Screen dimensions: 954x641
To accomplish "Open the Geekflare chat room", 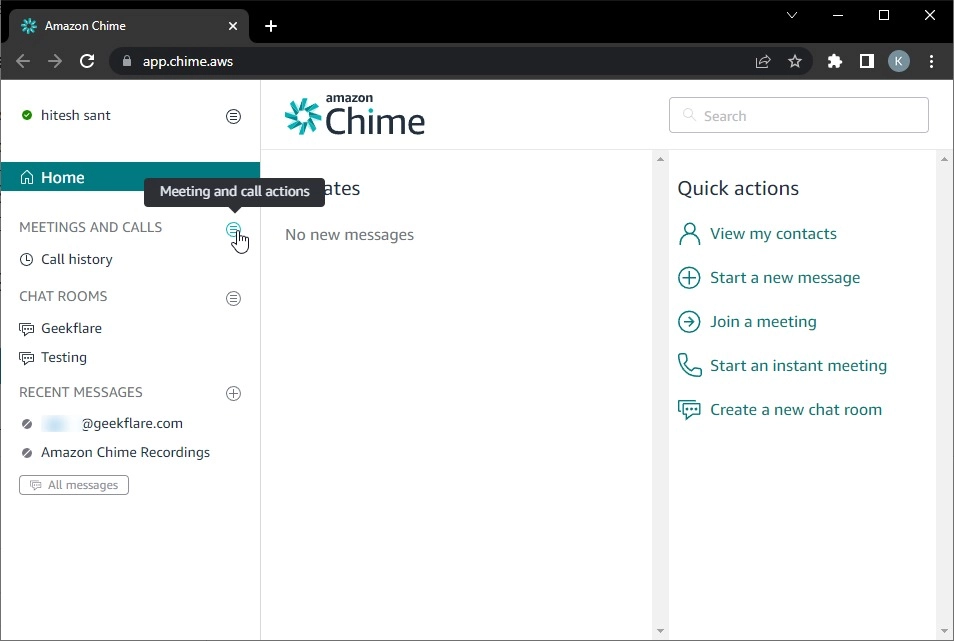I will coord(71,328).
